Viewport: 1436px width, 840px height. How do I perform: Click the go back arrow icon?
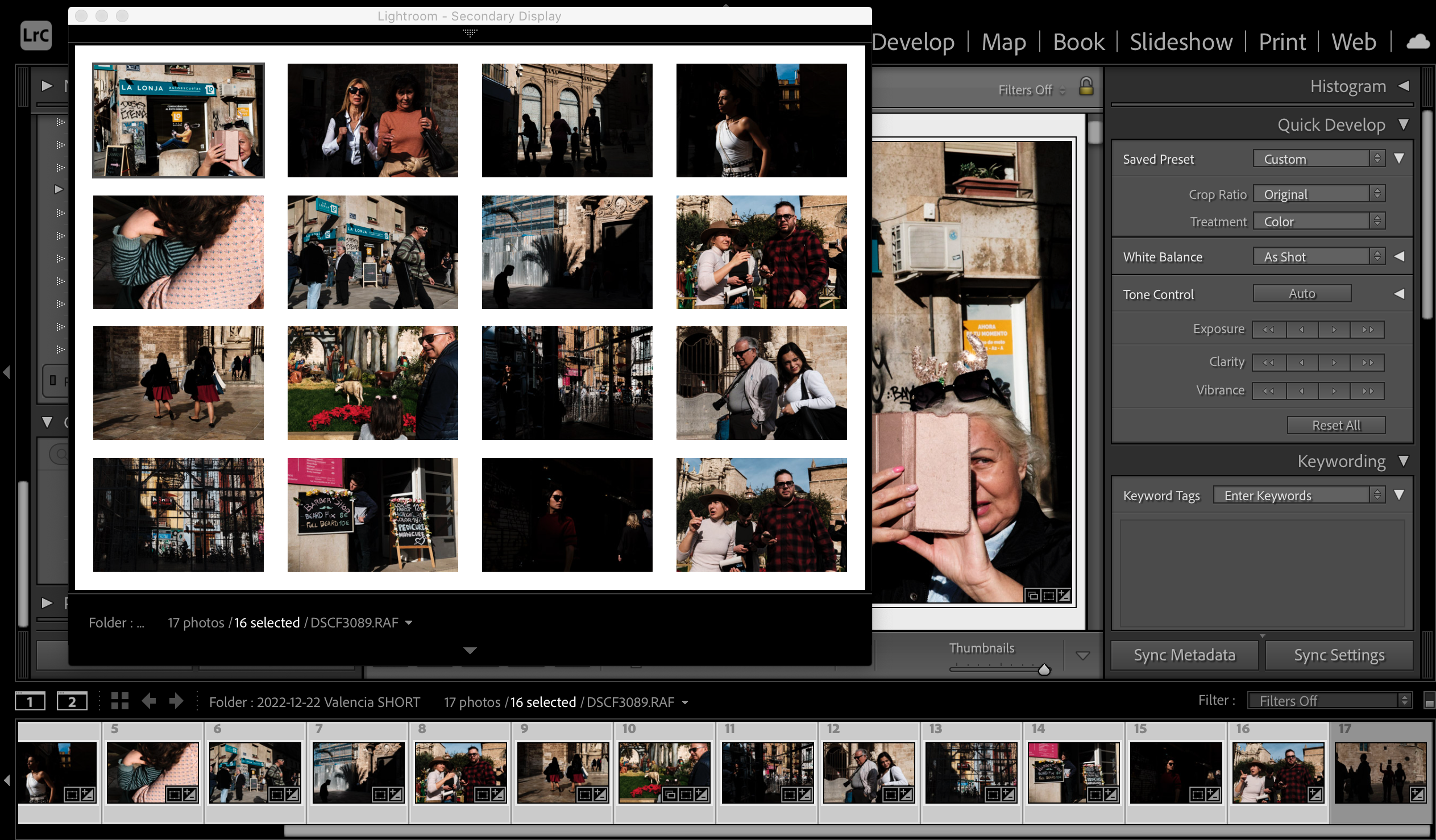click(149, 701)
